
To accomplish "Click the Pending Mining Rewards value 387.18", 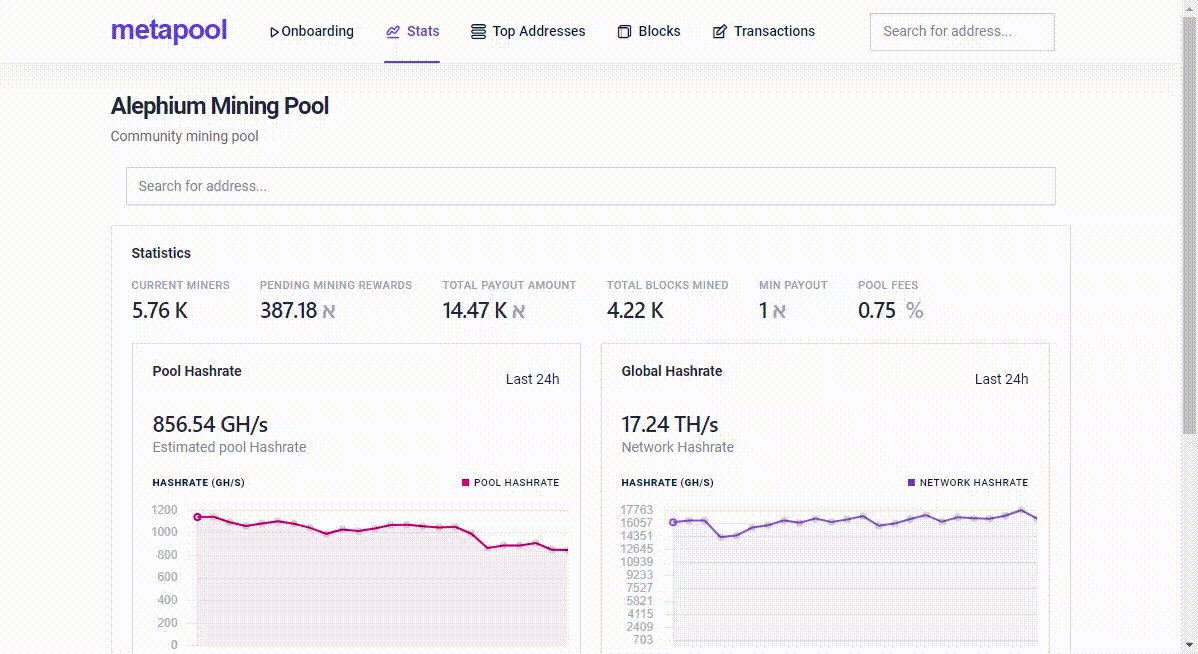I will (x=288, y=310).
